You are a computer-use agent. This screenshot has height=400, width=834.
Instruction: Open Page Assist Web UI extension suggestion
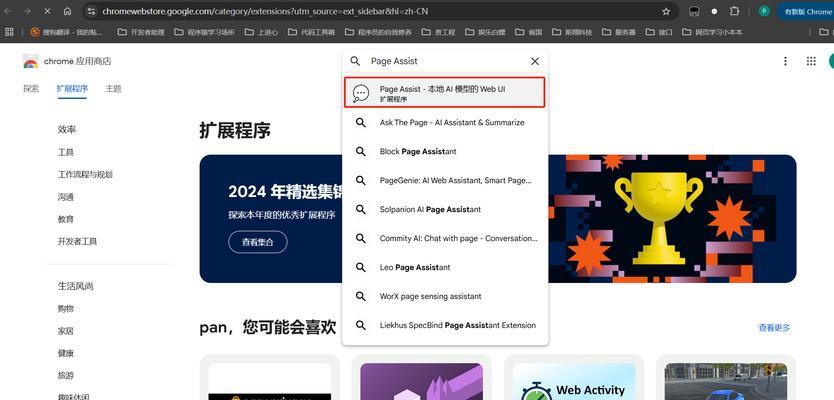445,93
